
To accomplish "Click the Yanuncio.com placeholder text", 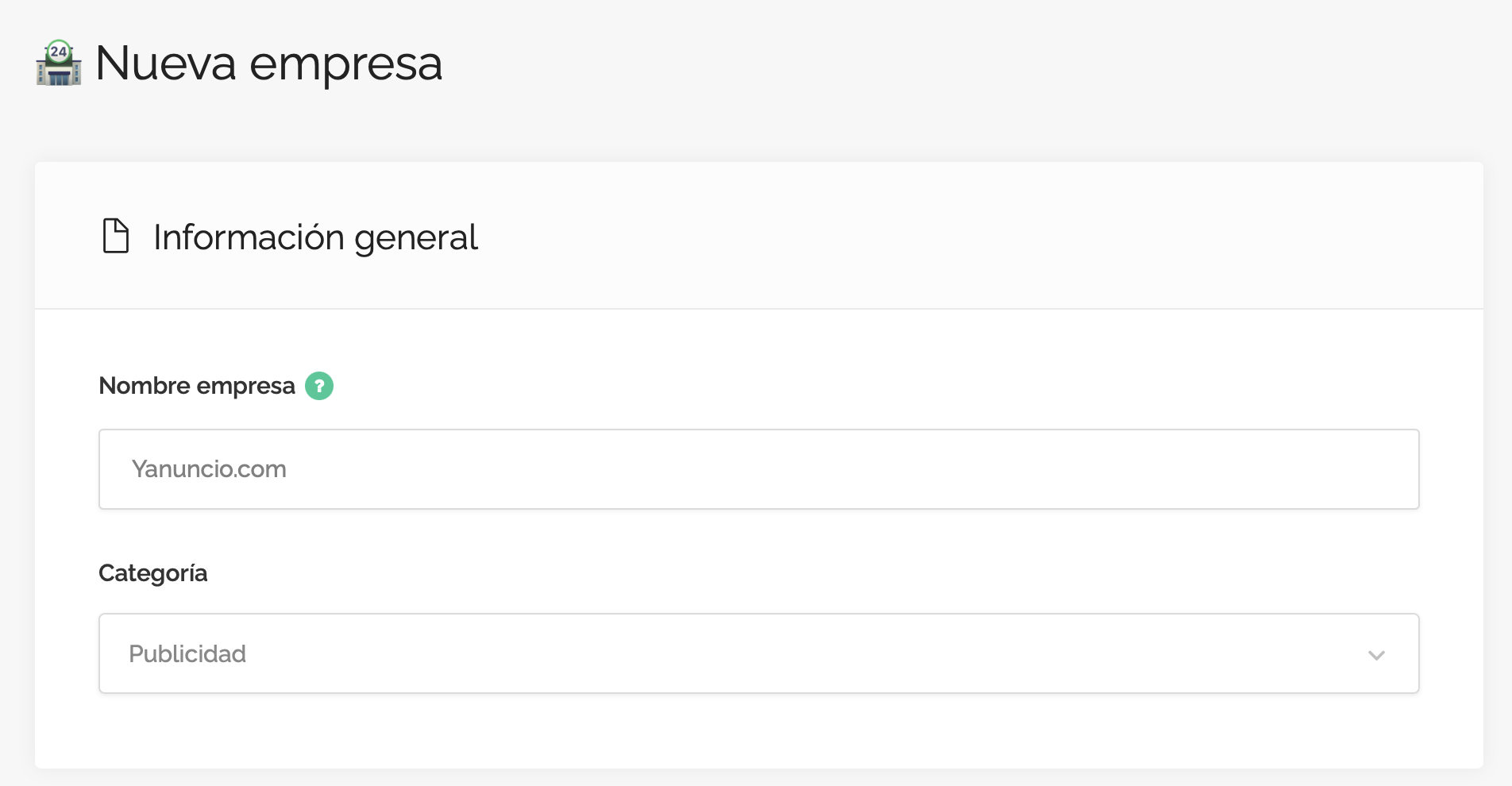I will [x=209, y=469].
